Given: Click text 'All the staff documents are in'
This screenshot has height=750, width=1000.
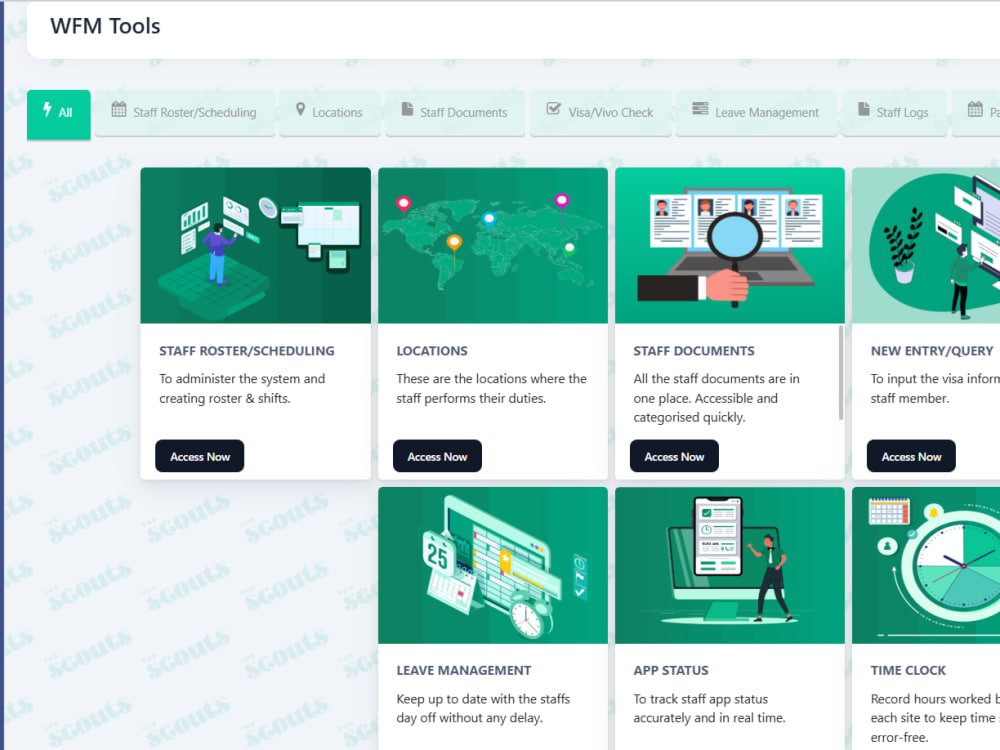Looking at the screenshot, I should click(716, 379).
